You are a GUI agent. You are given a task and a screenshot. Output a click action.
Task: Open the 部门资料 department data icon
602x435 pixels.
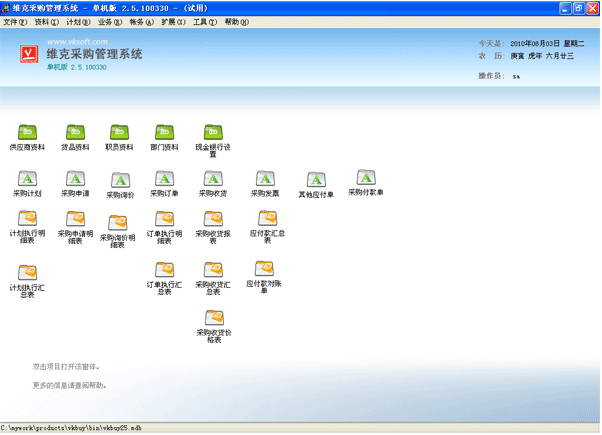click(164, 137)
